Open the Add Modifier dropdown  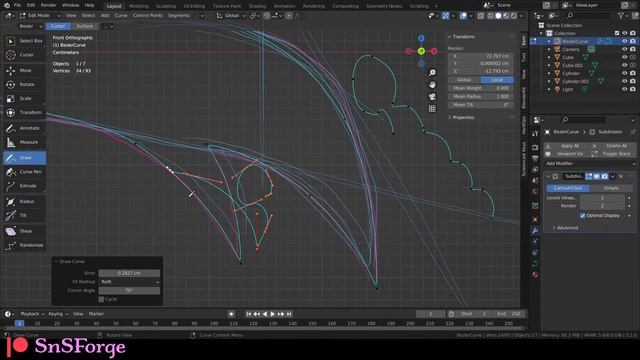[589, 163]
